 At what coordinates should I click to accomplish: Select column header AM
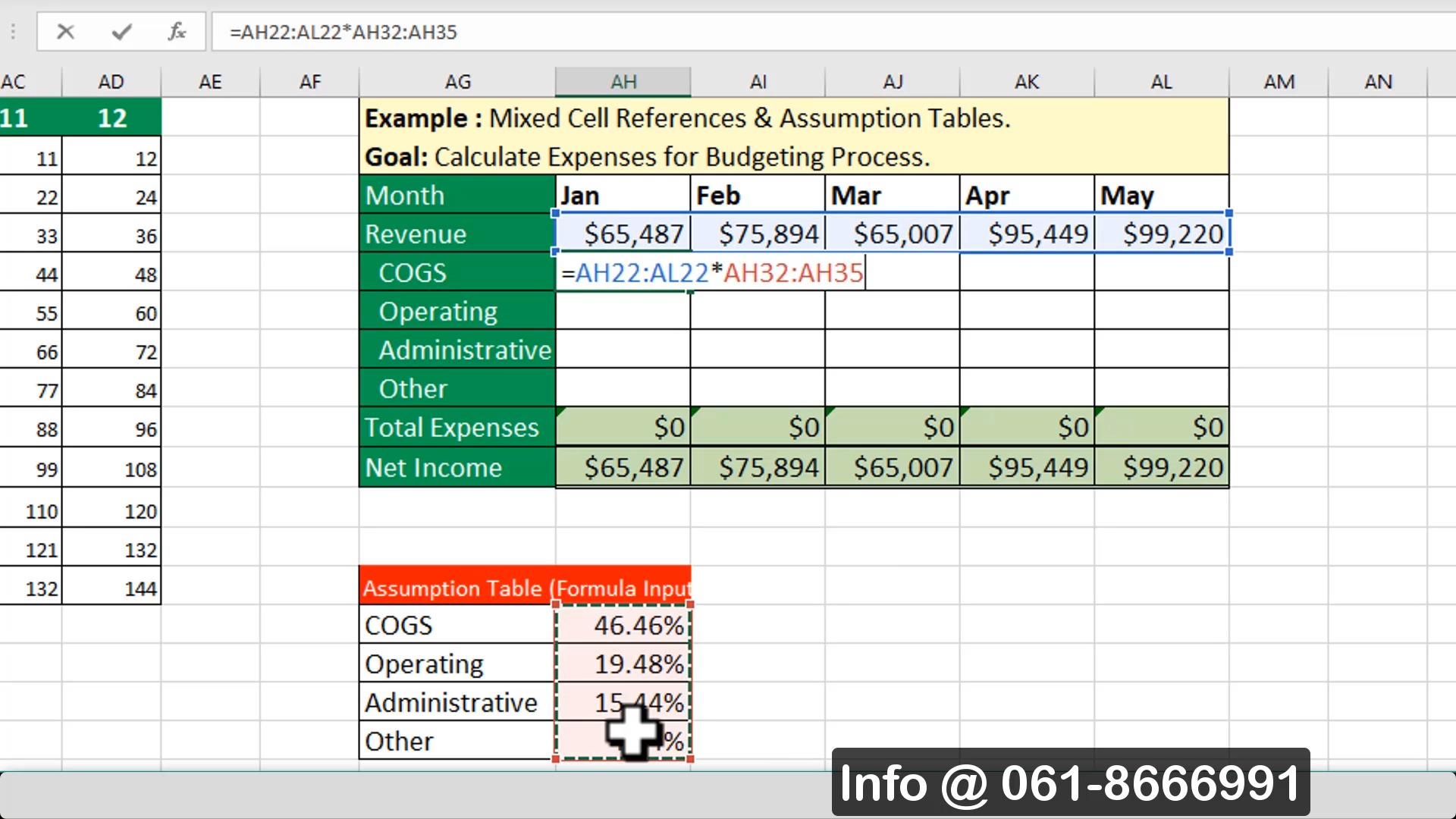1279,82
